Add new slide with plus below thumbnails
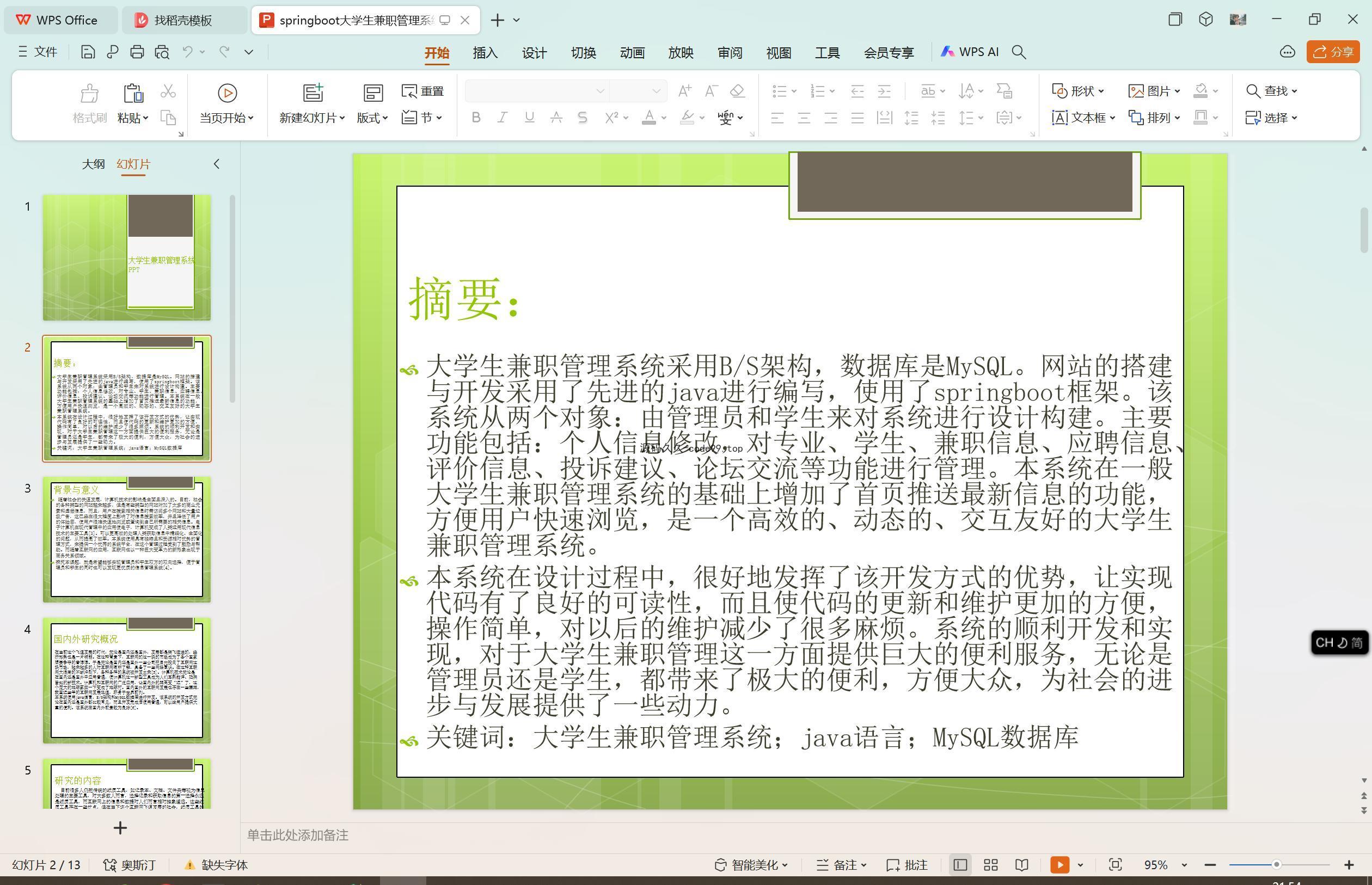Image resolution: width=1372 pixels, height=885 pixels. point(120,828)
